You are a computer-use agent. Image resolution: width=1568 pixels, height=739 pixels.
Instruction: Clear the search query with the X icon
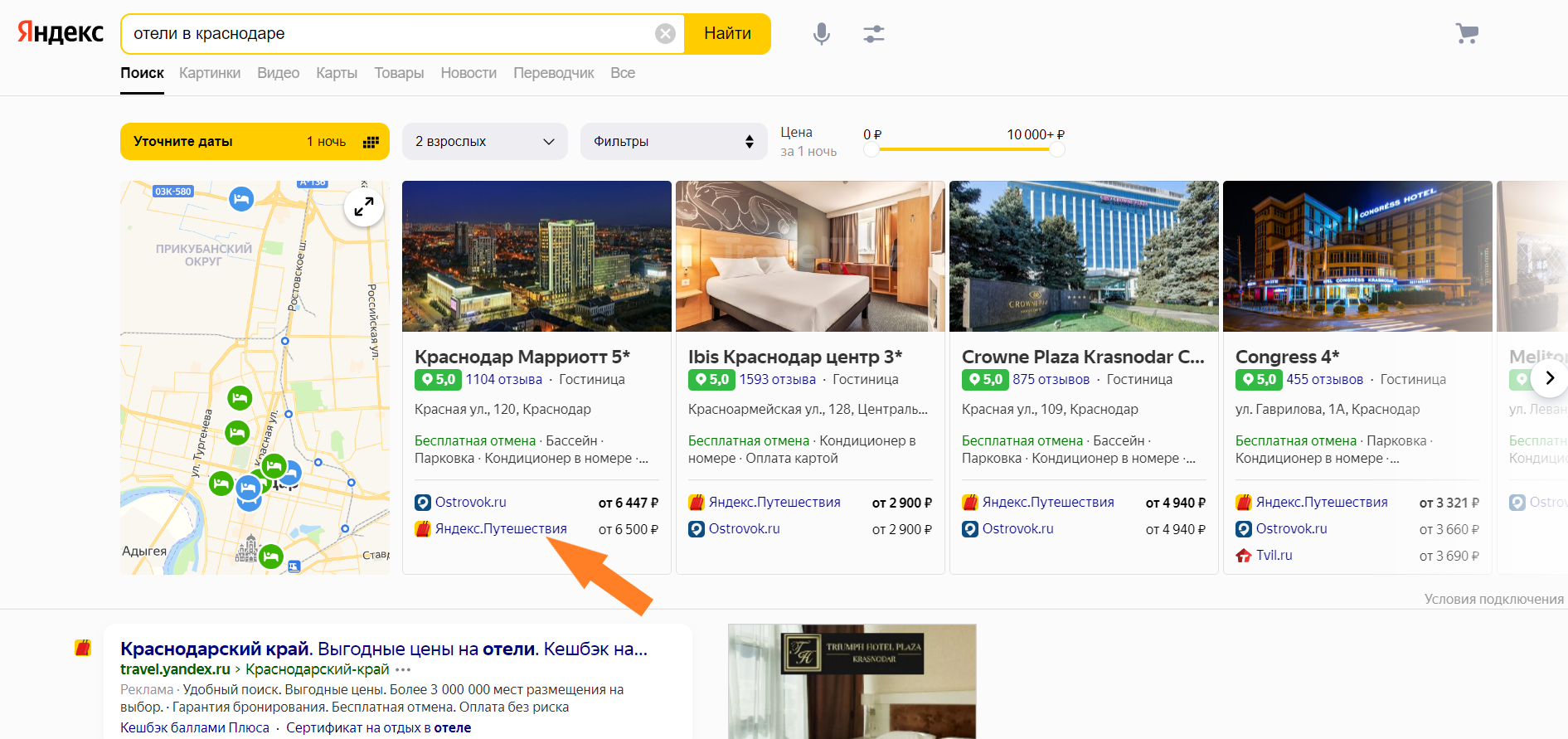point(665,34)
